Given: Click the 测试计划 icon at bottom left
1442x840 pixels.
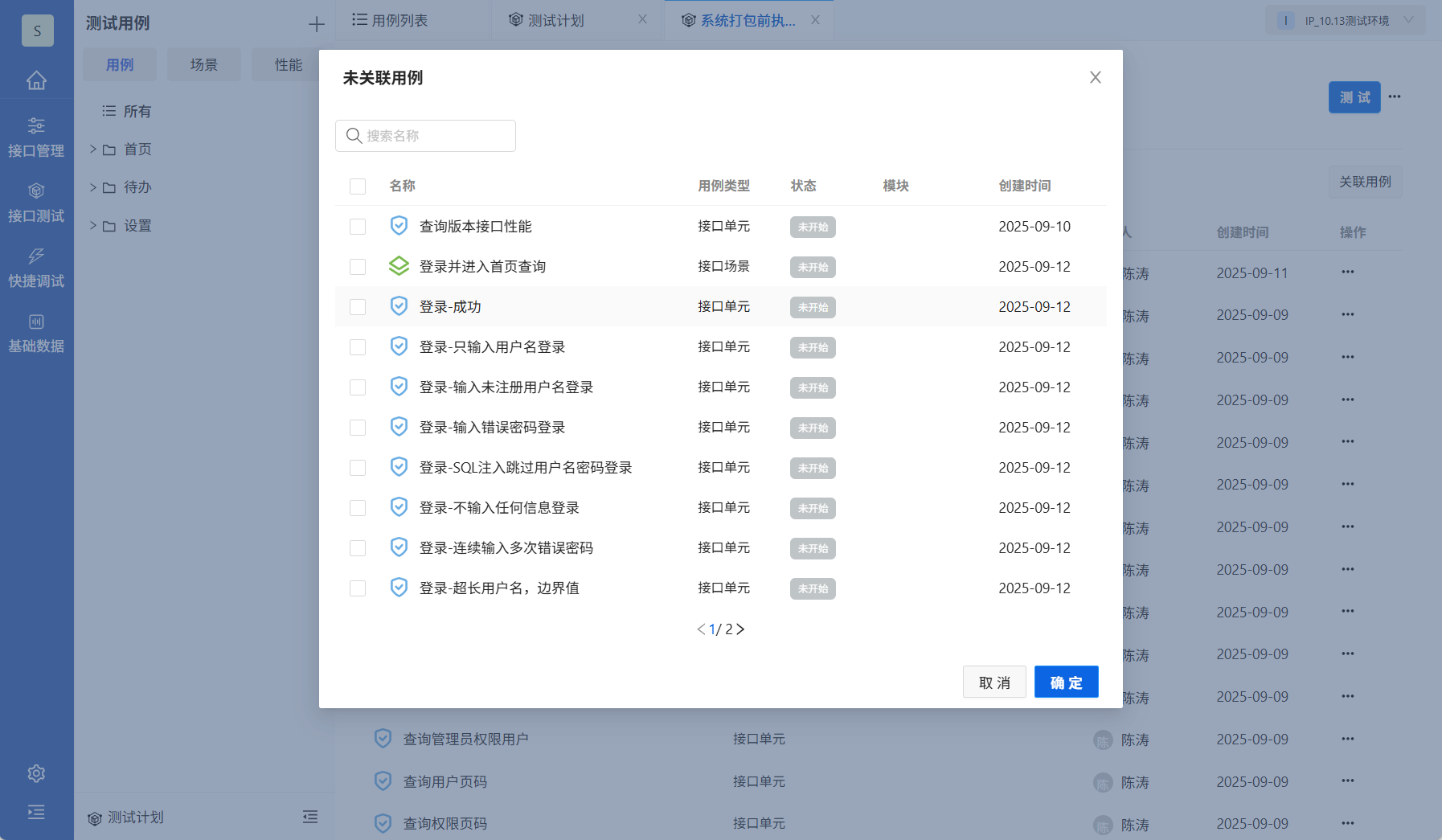Looking at the screenshot, I should point(94,817).
